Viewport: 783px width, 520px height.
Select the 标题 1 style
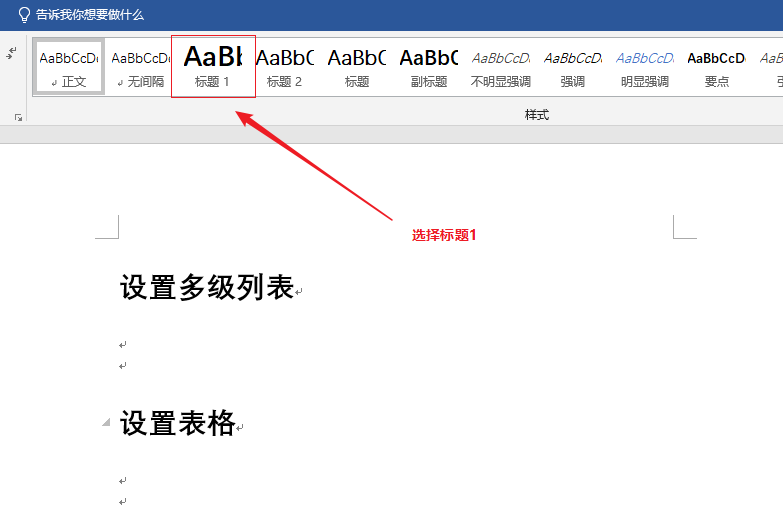(213, 66)
